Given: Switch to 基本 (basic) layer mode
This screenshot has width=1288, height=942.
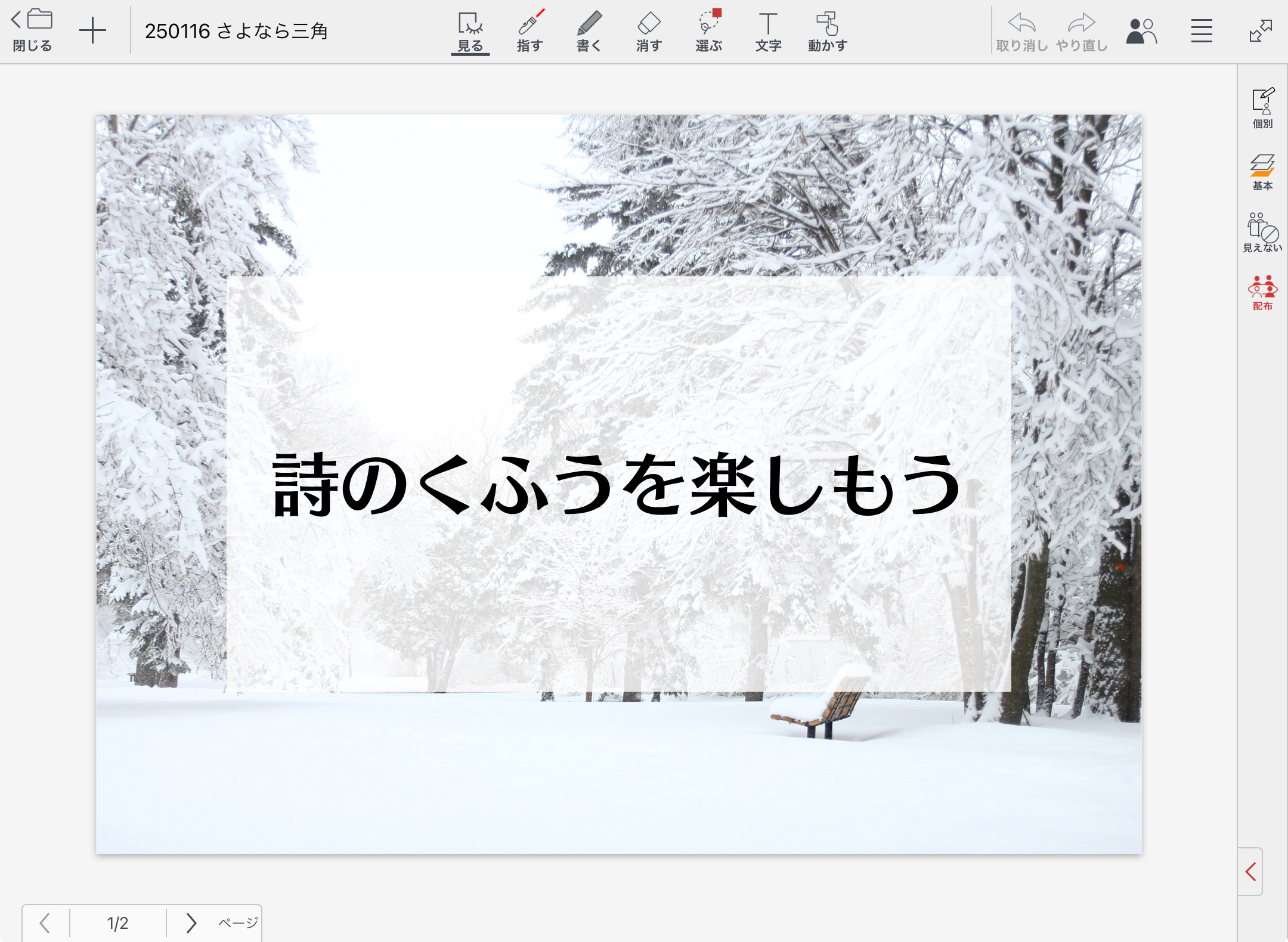Looking at the screenshot, I should coord(1262,172).
